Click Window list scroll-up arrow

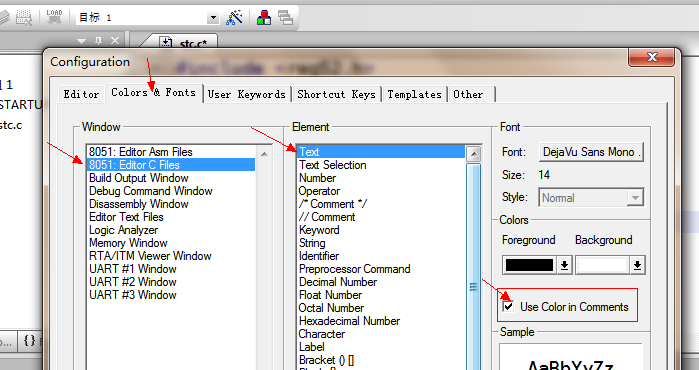click(264, 154)
